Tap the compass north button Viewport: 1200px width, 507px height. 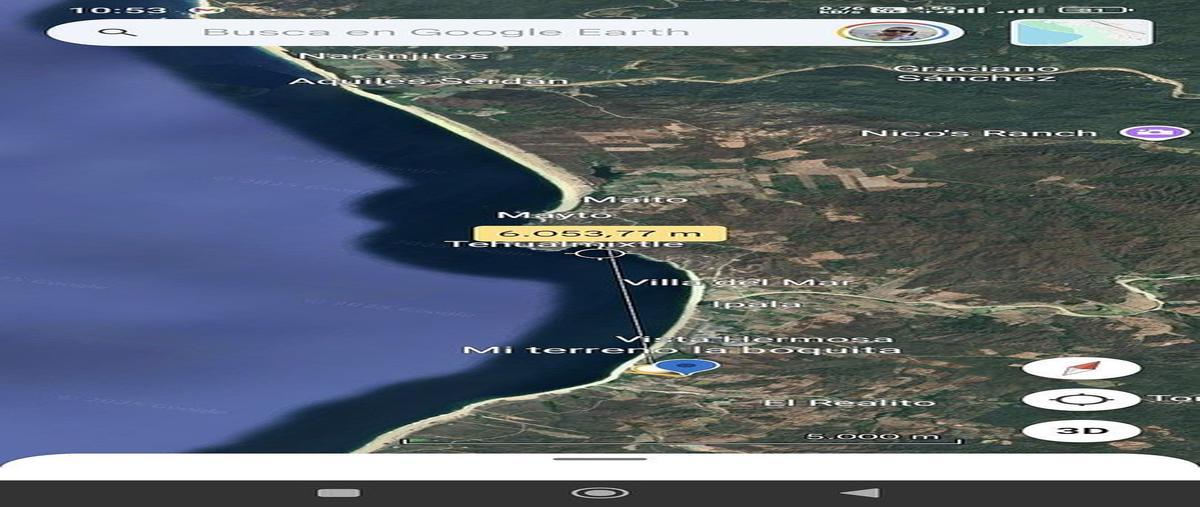point(1081,368)
